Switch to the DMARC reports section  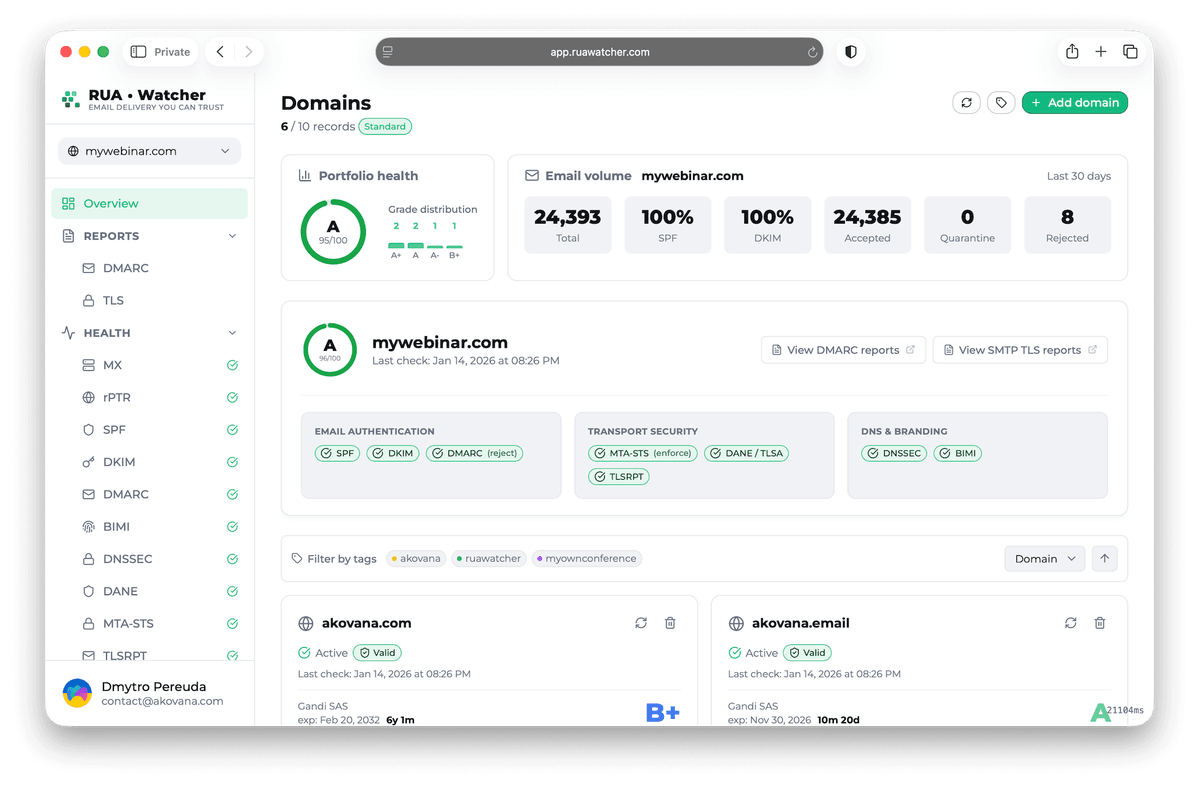[127, 267]
